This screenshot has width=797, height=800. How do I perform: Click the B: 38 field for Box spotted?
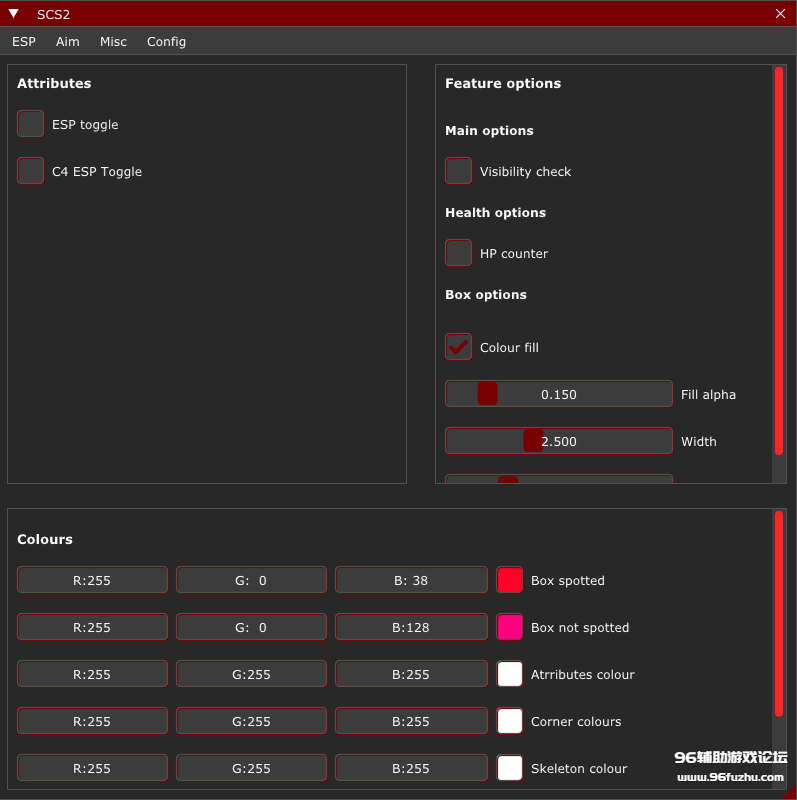point(411,580)
